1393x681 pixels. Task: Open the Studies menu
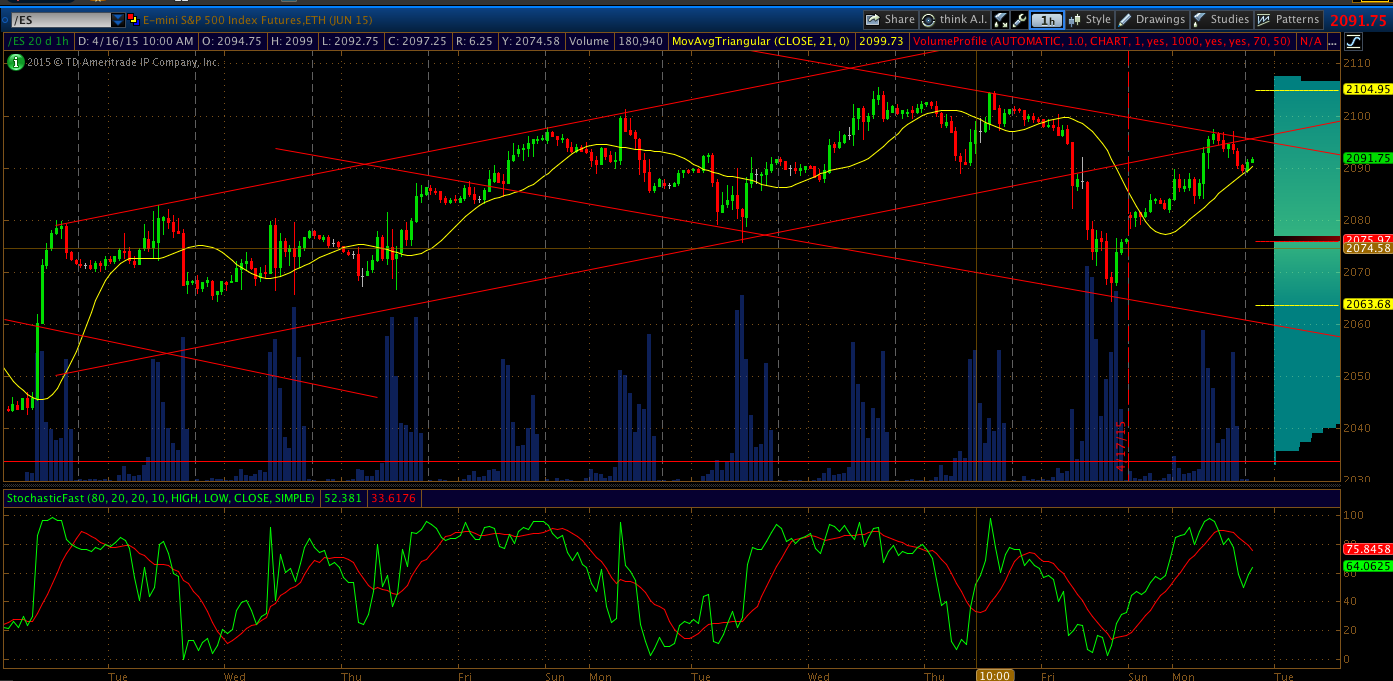(x=1221, y=19)
